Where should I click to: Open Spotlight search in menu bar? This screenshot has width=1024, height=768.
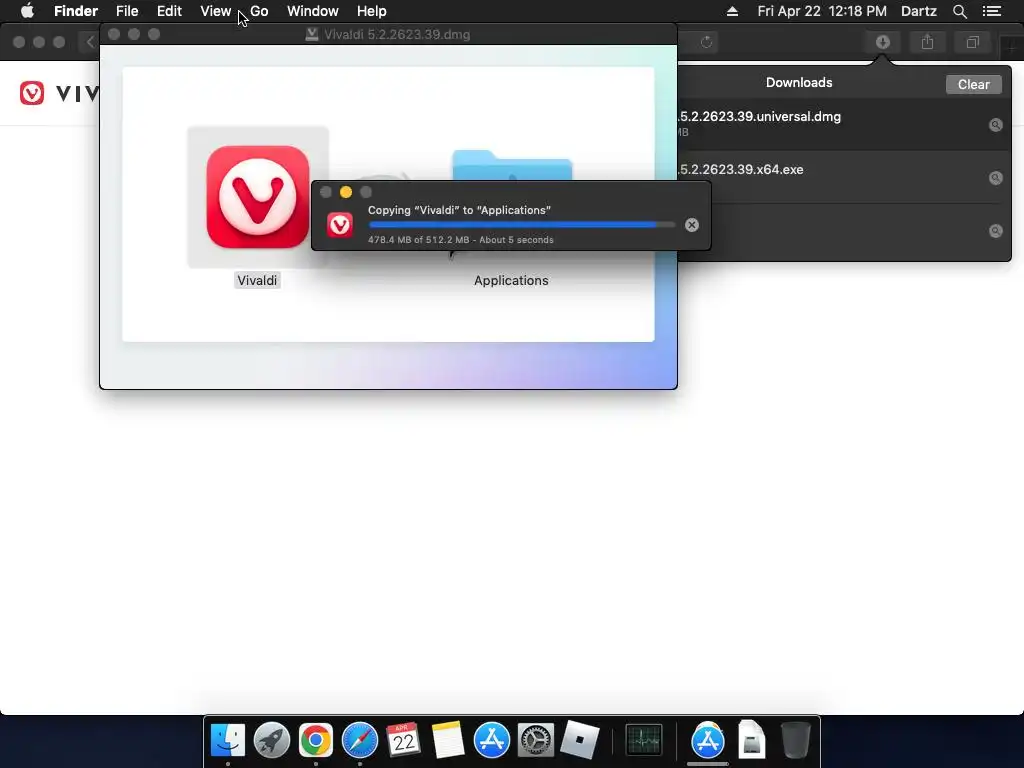(959, 11)
